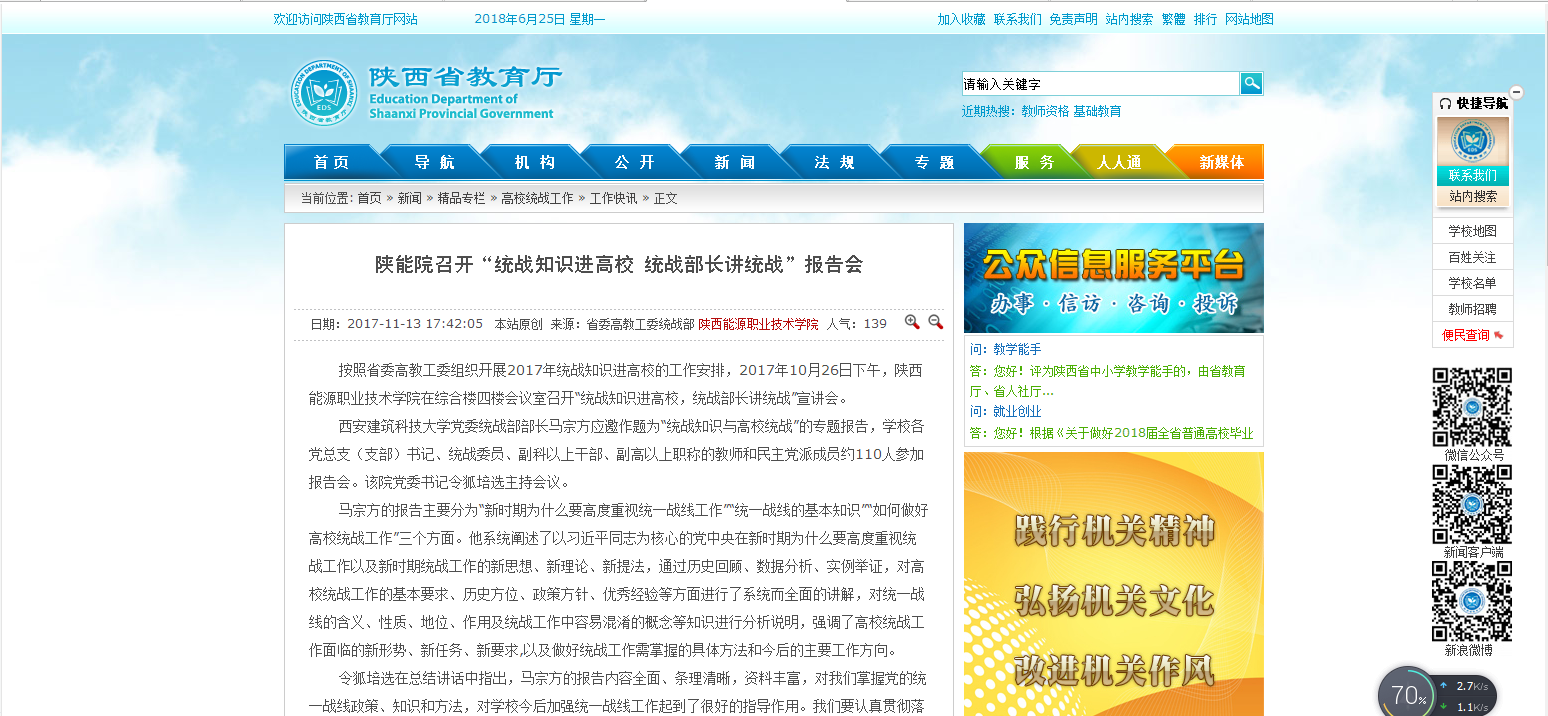Click the WeChat 微信公众号 QR code
This screenshot has height=716, width=1548.
click(x=1472, y=407)
